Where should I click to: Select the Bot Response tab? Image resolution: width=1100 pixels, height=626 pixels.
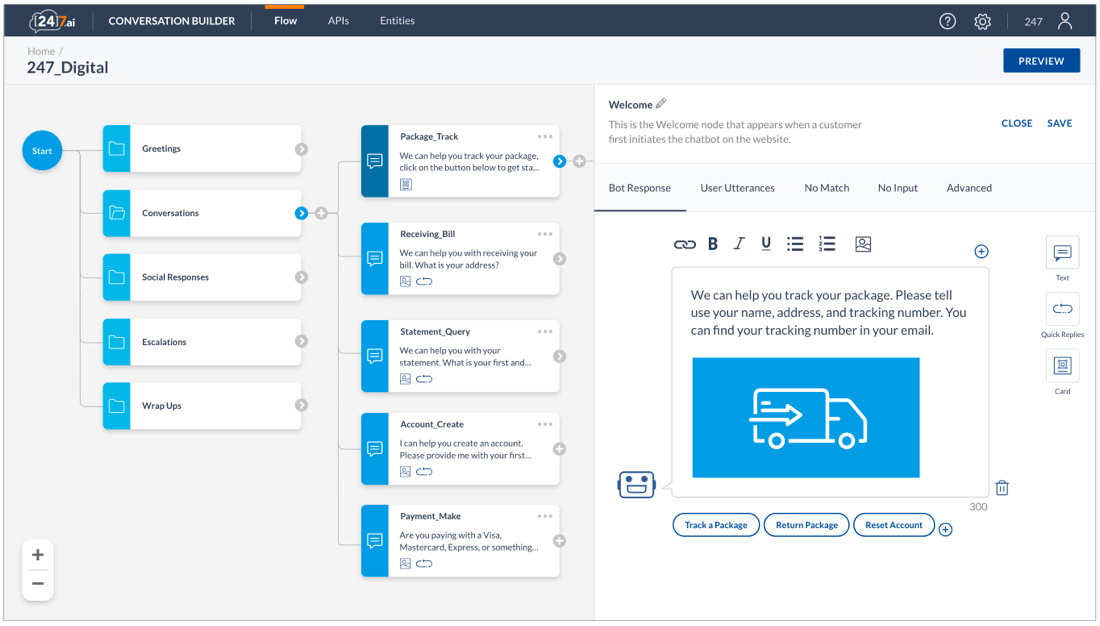point(640,188)
